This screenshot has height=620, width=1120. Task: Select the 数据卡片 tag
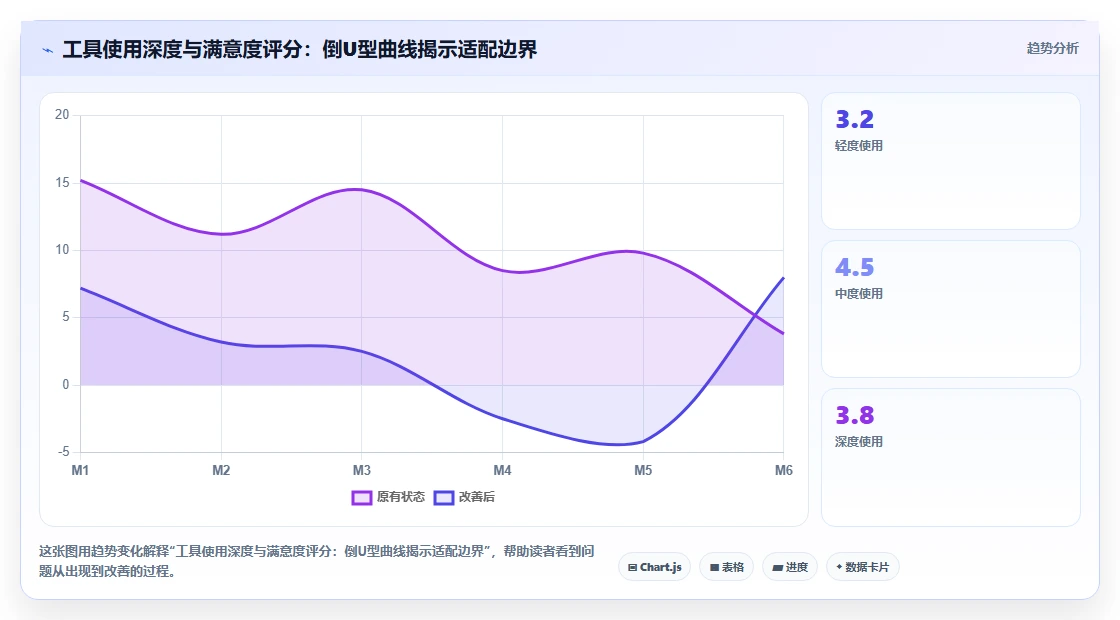(863, 567)
